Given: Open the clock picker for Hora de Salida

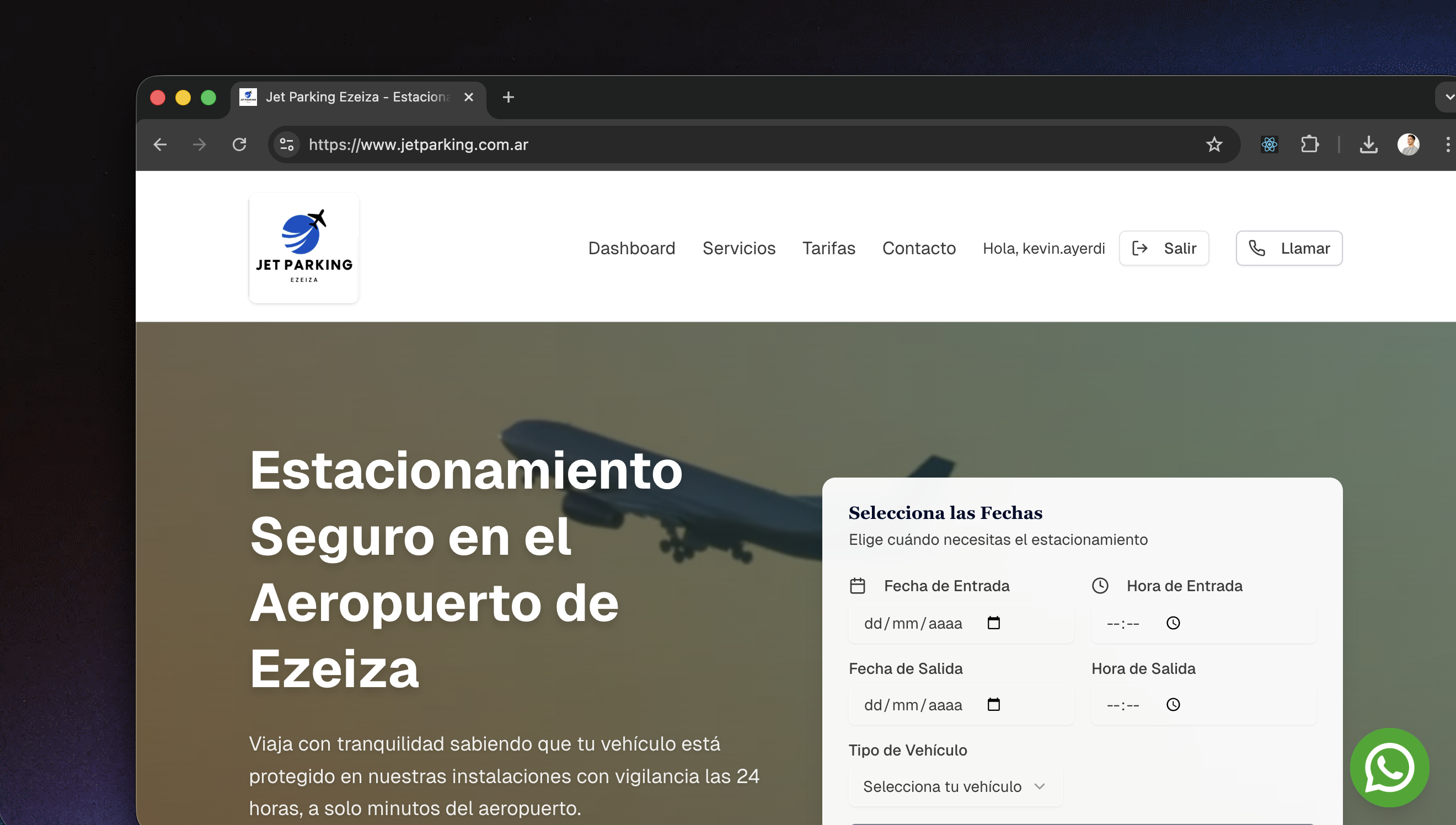Looking at the screenshot, I should pos(1173,704).
